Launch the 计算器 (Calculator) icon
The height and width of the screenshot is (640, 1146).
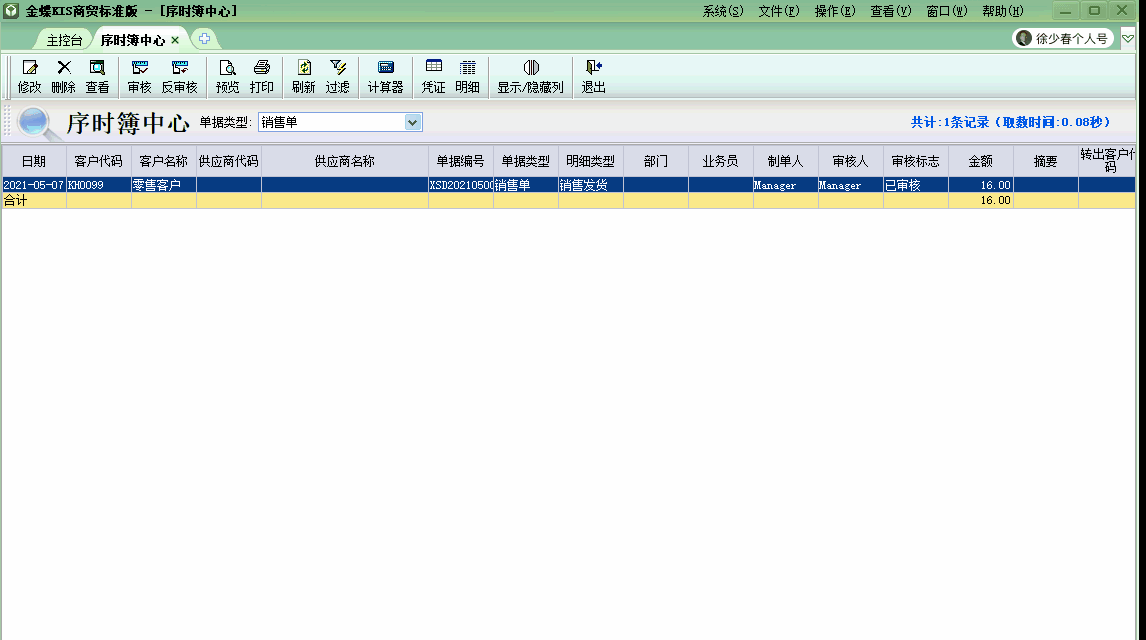click(385, 76)
